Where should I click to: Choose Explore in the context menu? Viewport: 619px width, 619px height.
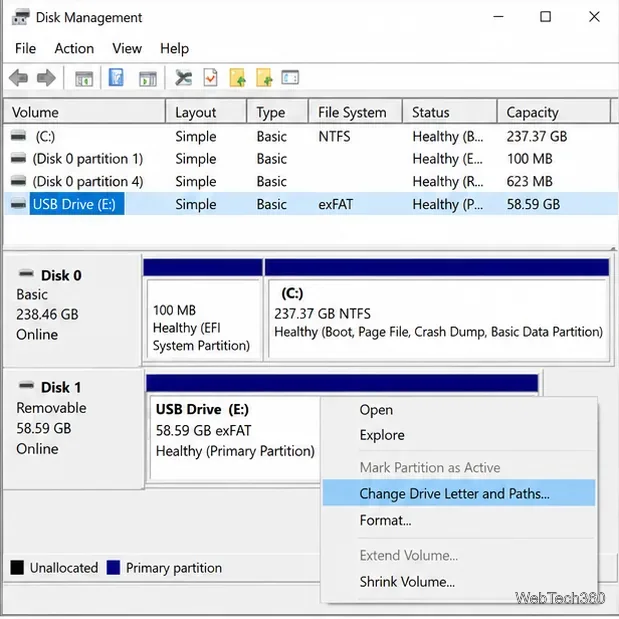coord(459,435)
